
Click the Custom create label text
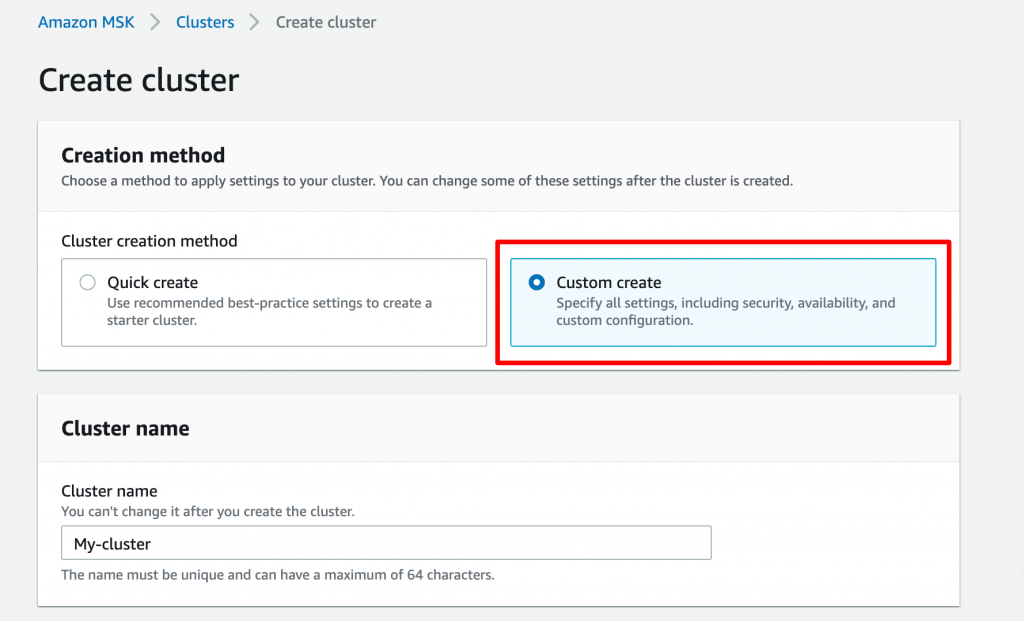[609, 282]
